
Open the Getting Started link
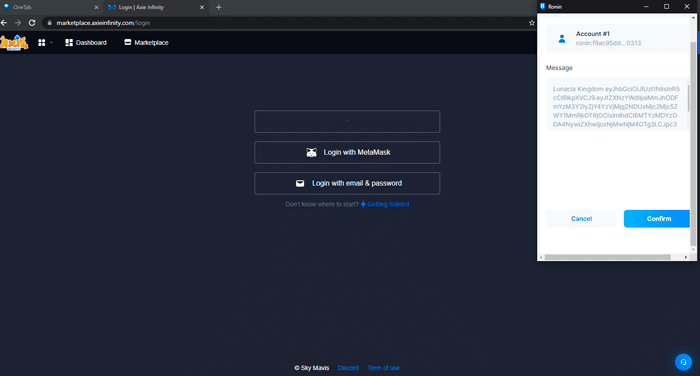pos(385,204)
